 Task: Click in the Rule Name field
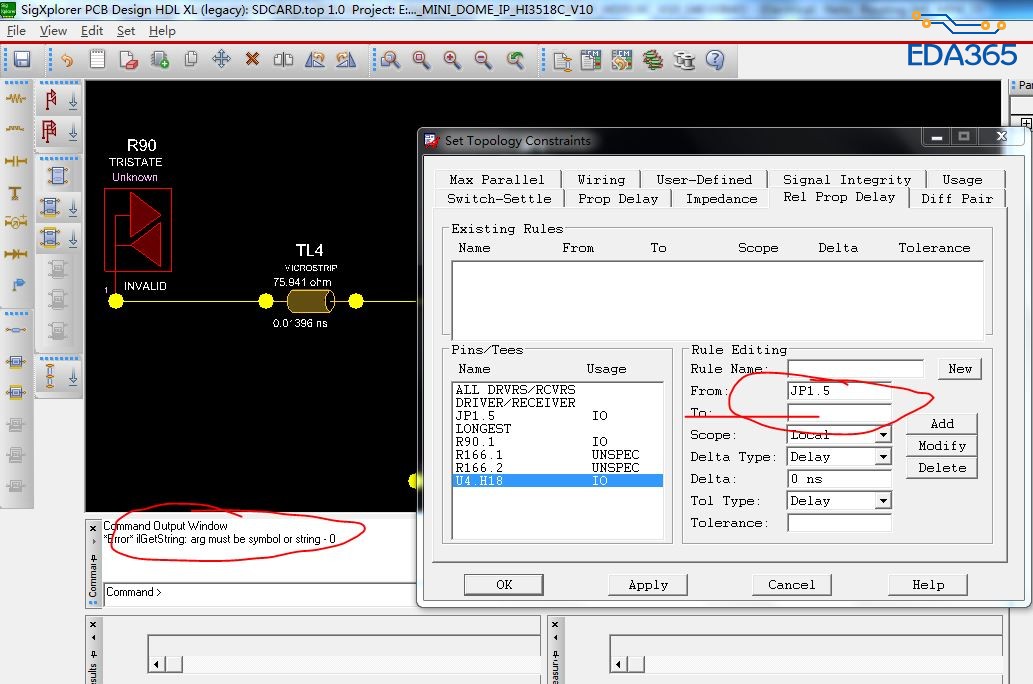(855, 369)
